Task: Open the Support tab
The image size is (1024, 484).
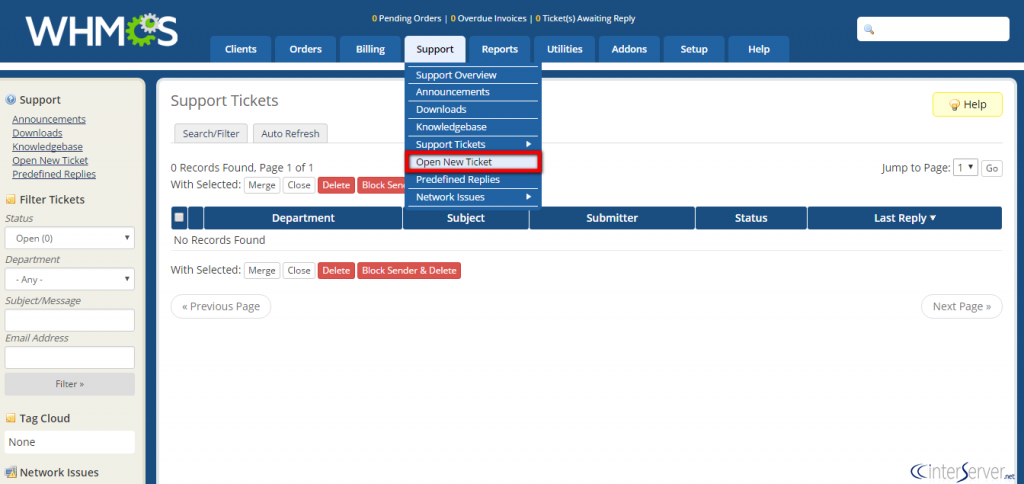Action: tap(435, 50)
